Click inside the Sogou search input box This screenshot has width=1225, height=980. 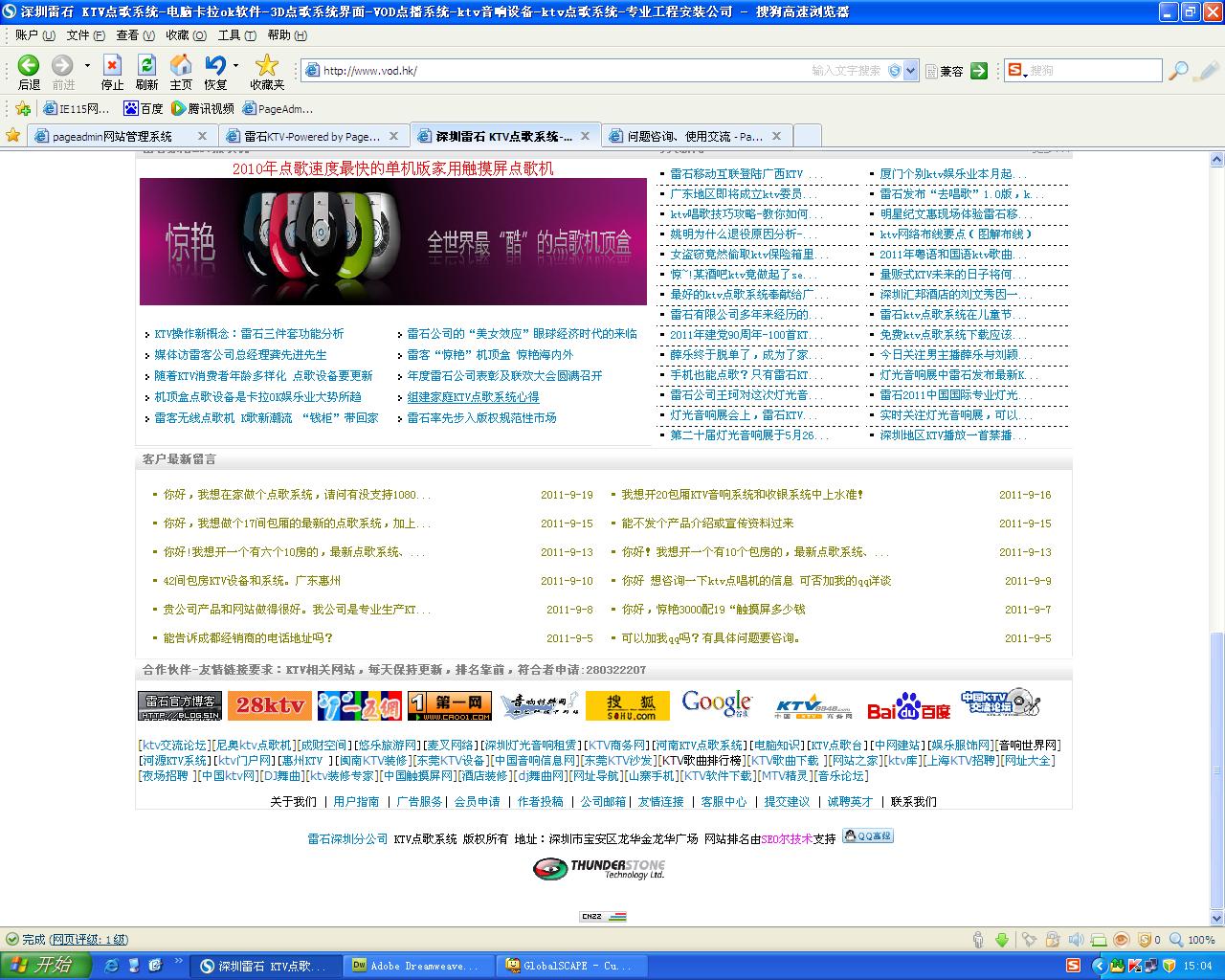[1091, 71]
